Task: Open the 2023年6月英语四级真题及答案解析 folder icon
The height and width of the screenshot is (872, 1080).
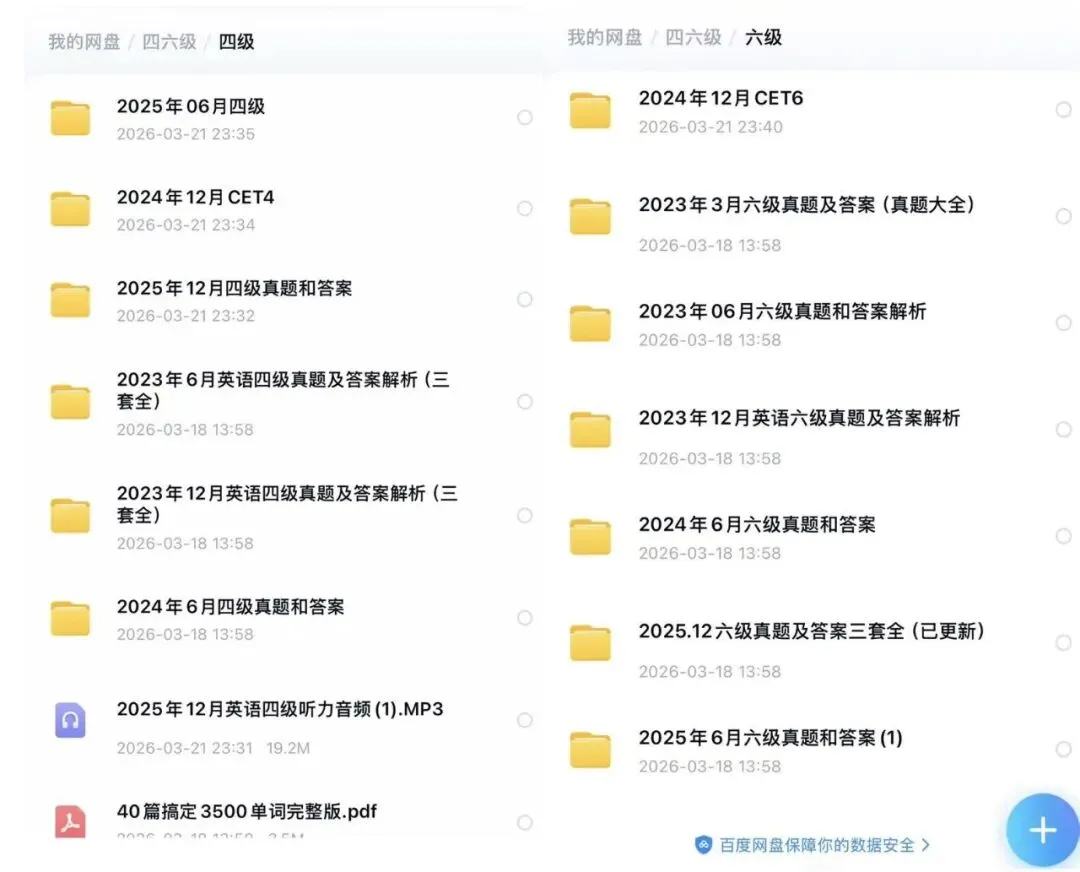Action: [69, 402]
